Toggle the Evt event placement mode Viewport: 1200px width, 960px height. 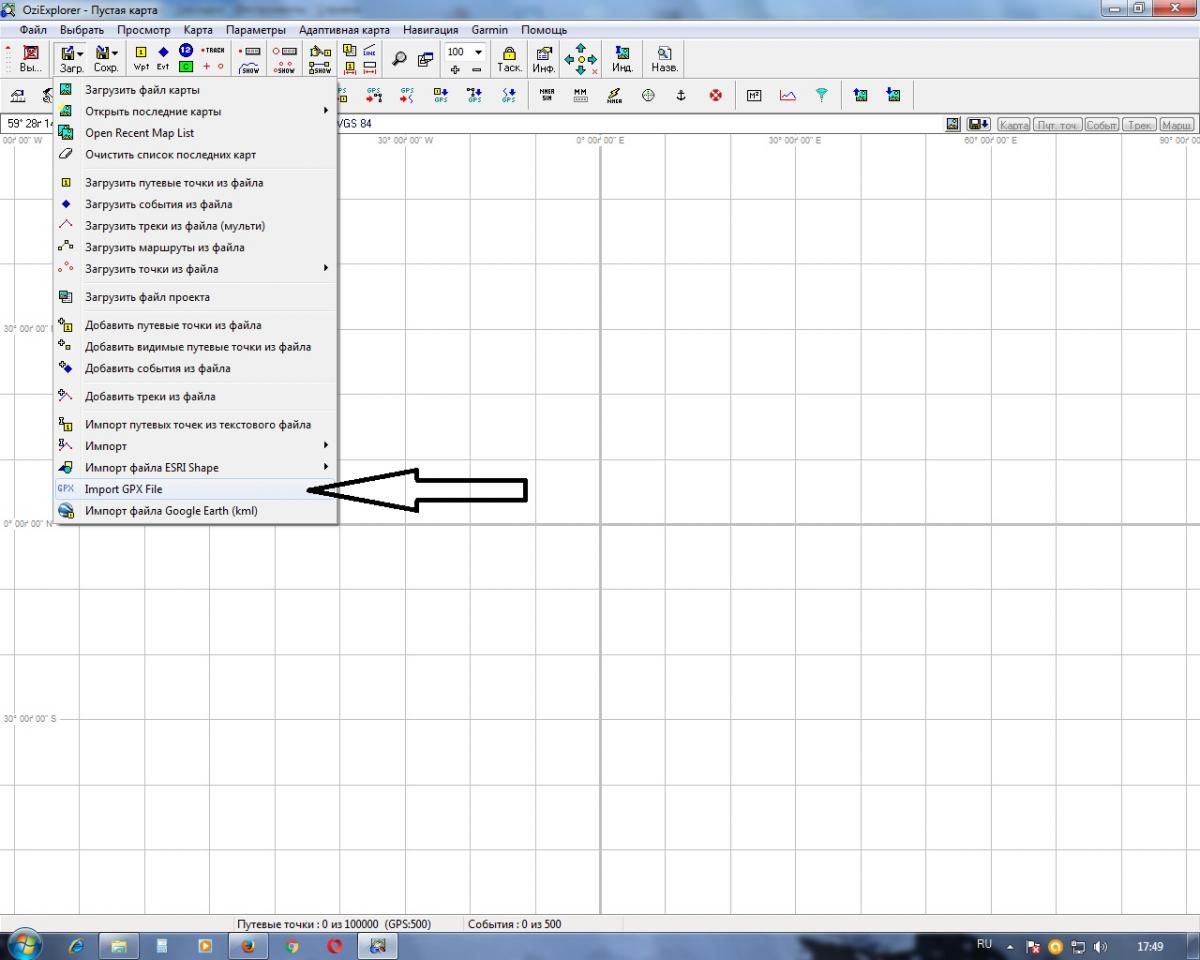click(163, 59)
